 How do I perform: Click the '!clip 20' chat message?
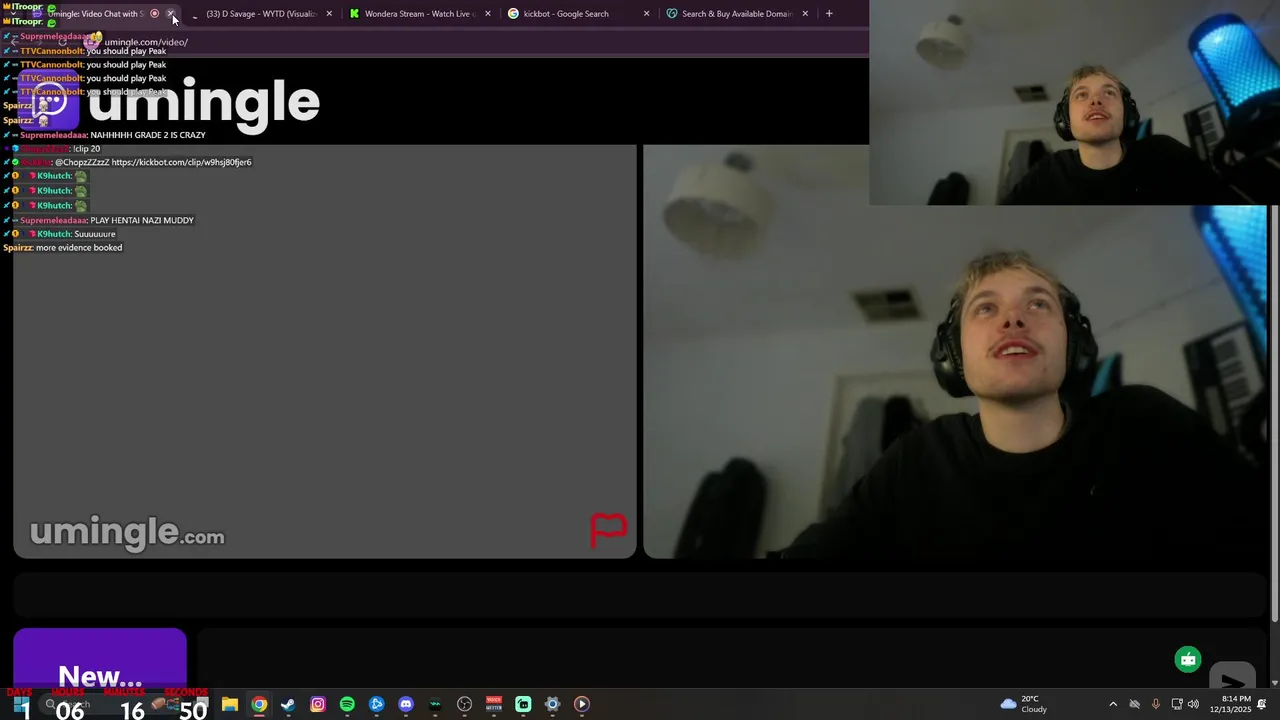87,149
